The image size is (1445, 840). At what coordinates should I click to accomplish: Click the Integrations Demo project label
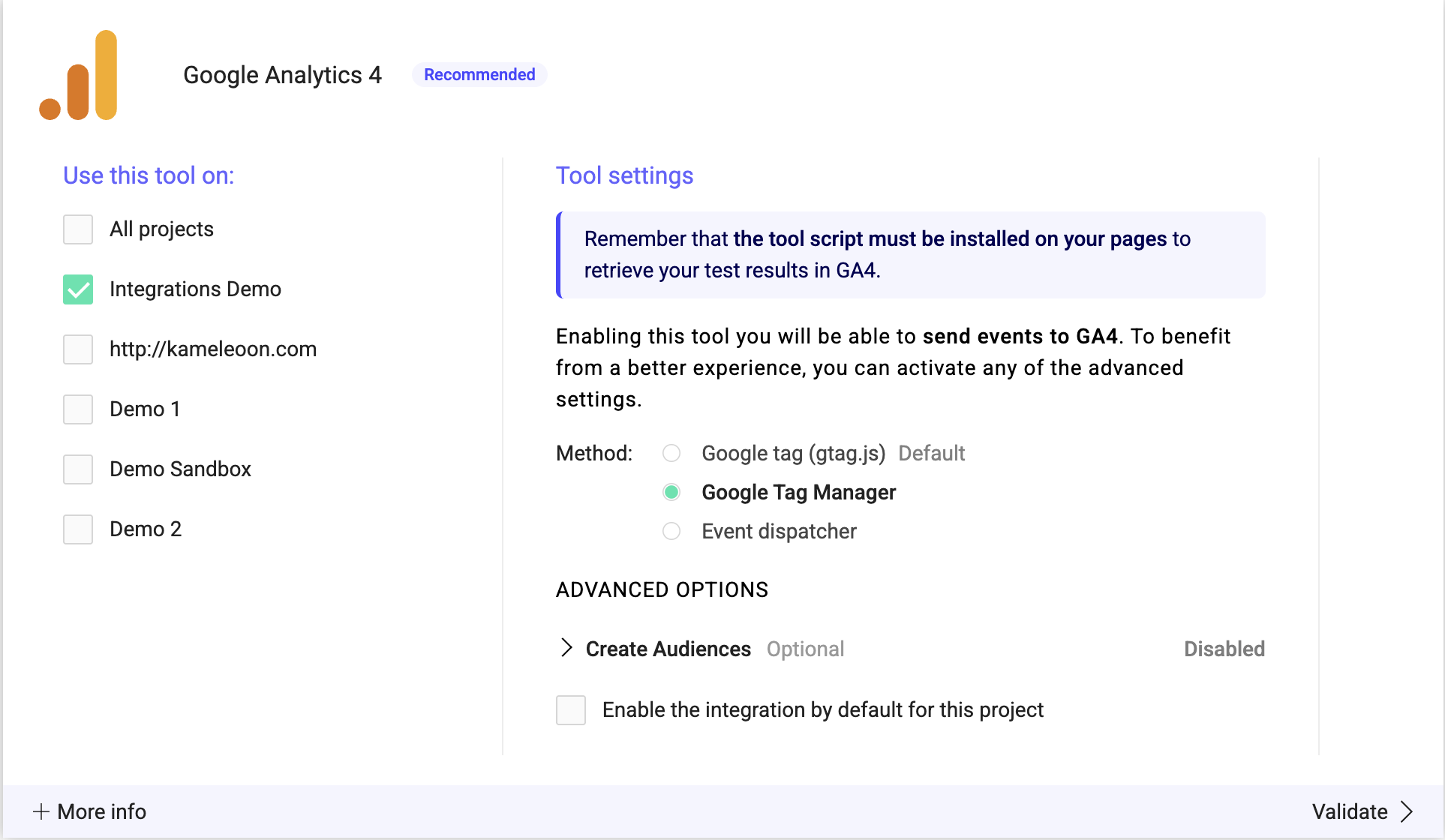pyautogui.click(x=195, y=289)
